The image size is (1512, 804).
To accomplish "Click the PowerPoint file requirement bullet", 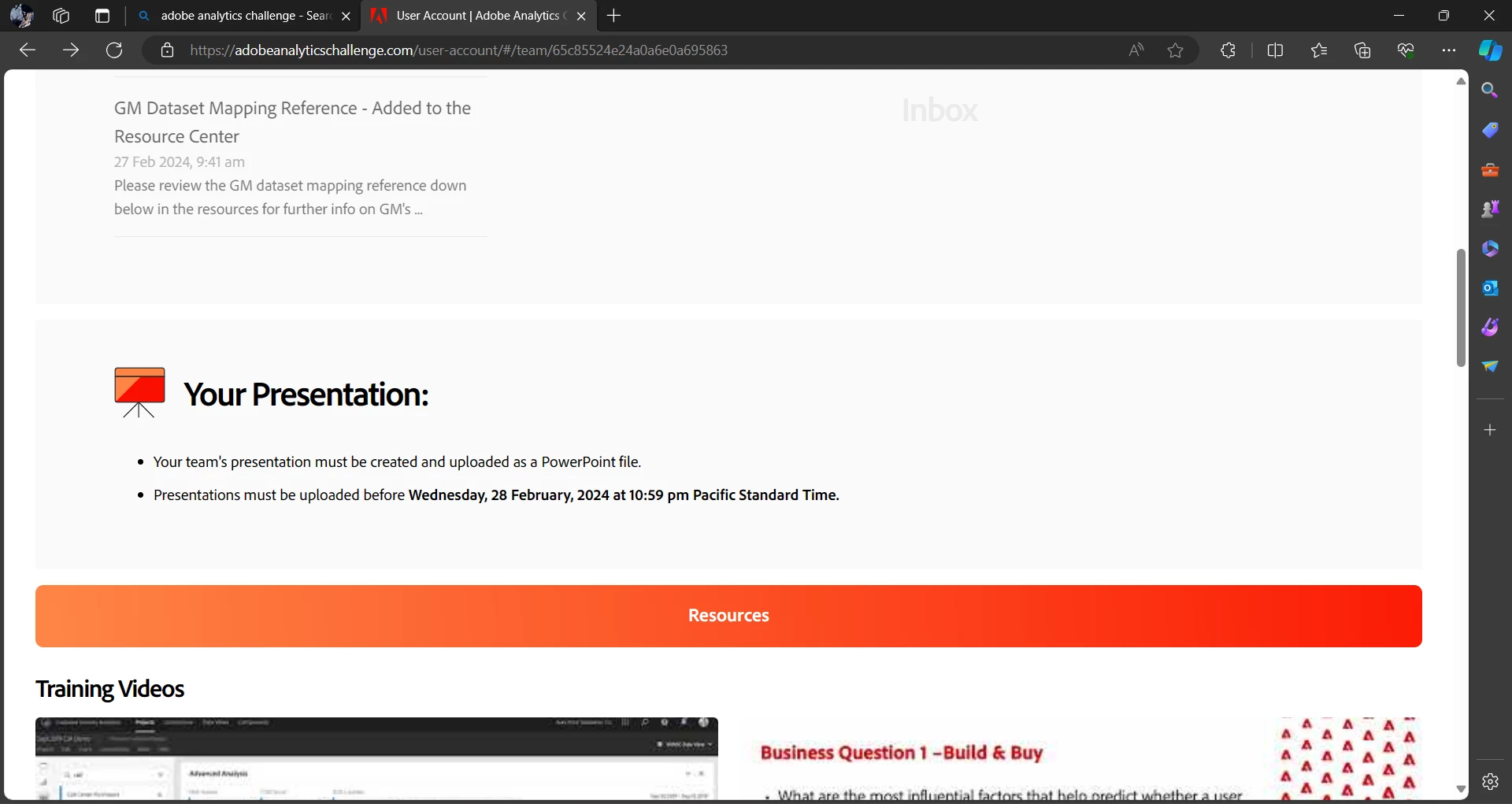I will 397,462.
